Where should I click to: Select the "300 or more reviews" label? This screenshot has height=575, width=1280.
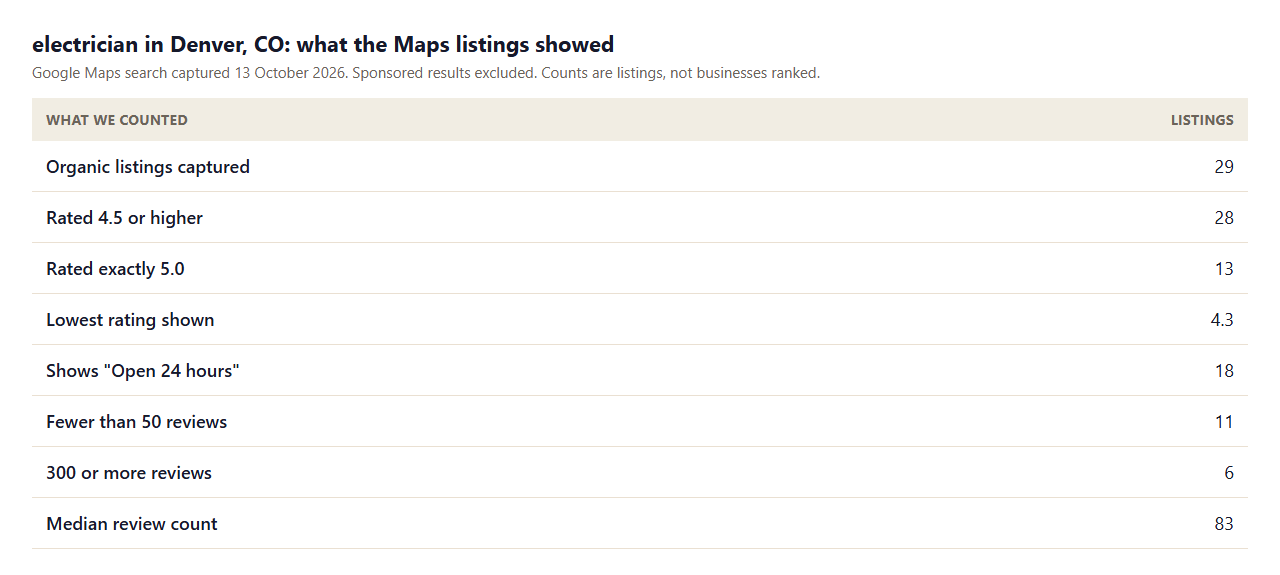[x=129, y=473]
